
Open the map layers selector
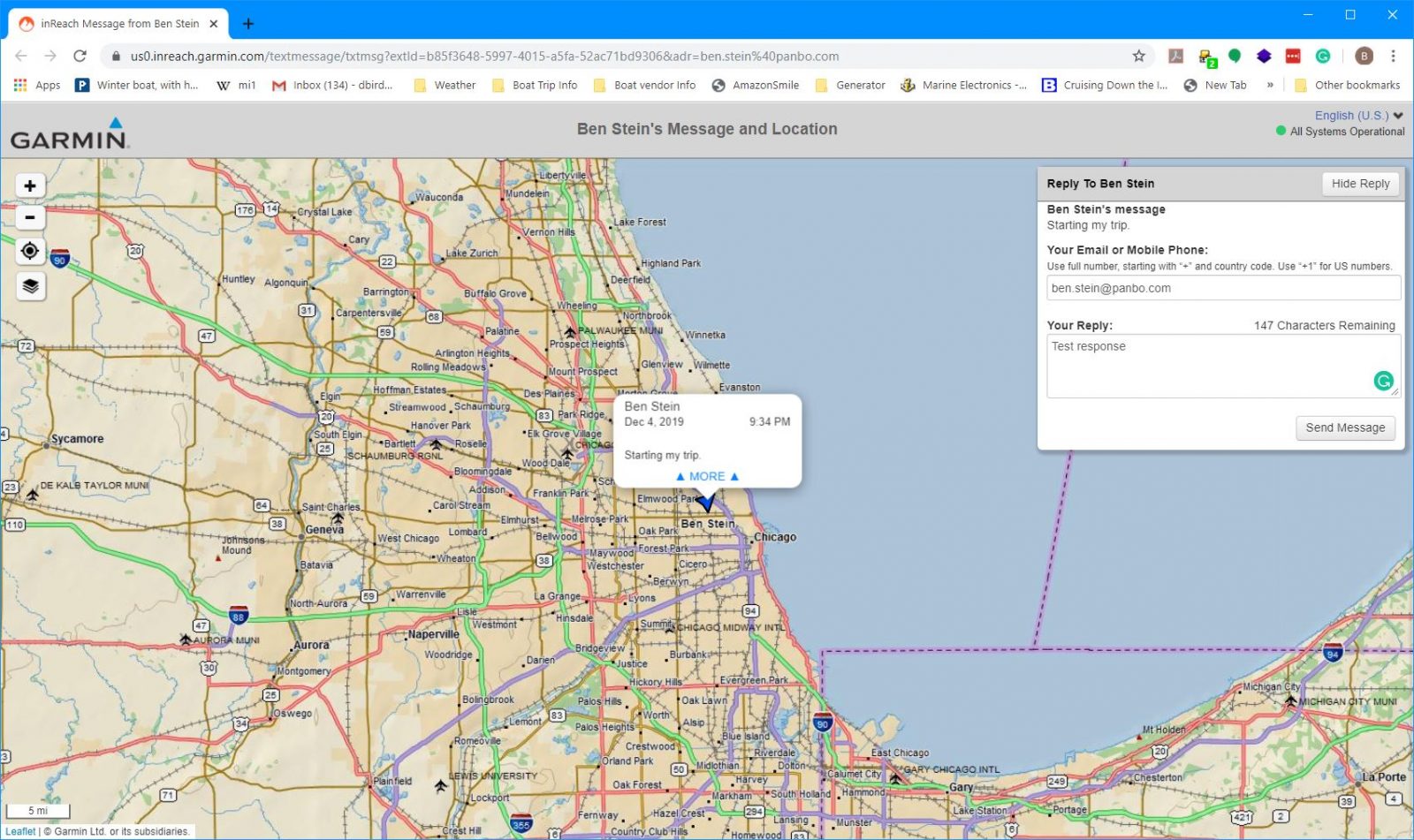tap(30, 286)
